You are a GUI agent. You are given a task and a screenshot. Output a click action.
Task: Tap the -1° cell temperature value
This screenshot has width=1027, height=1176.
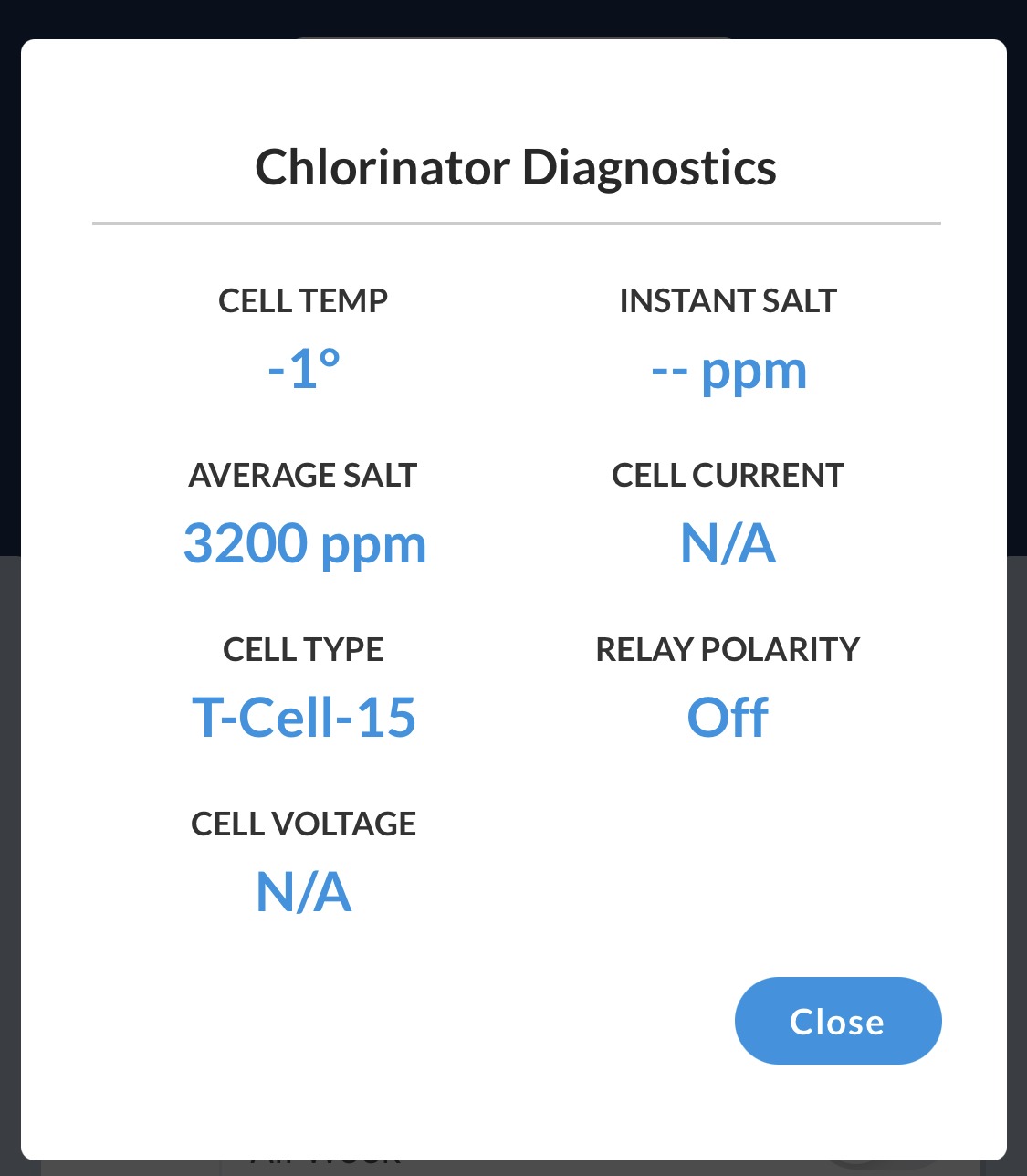(304, 369)
